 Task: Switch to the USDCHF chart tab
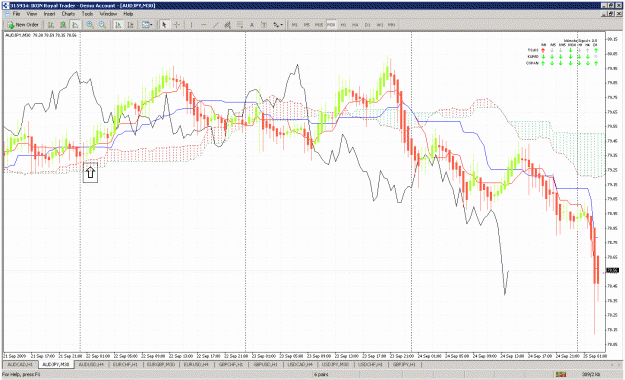click(371, 364)
